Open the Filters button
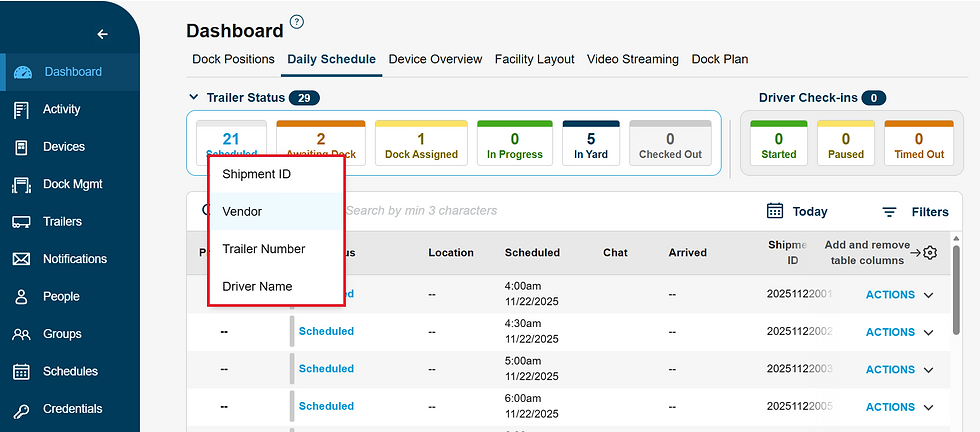Screen dimensions: 980x432 pos(916,212)
